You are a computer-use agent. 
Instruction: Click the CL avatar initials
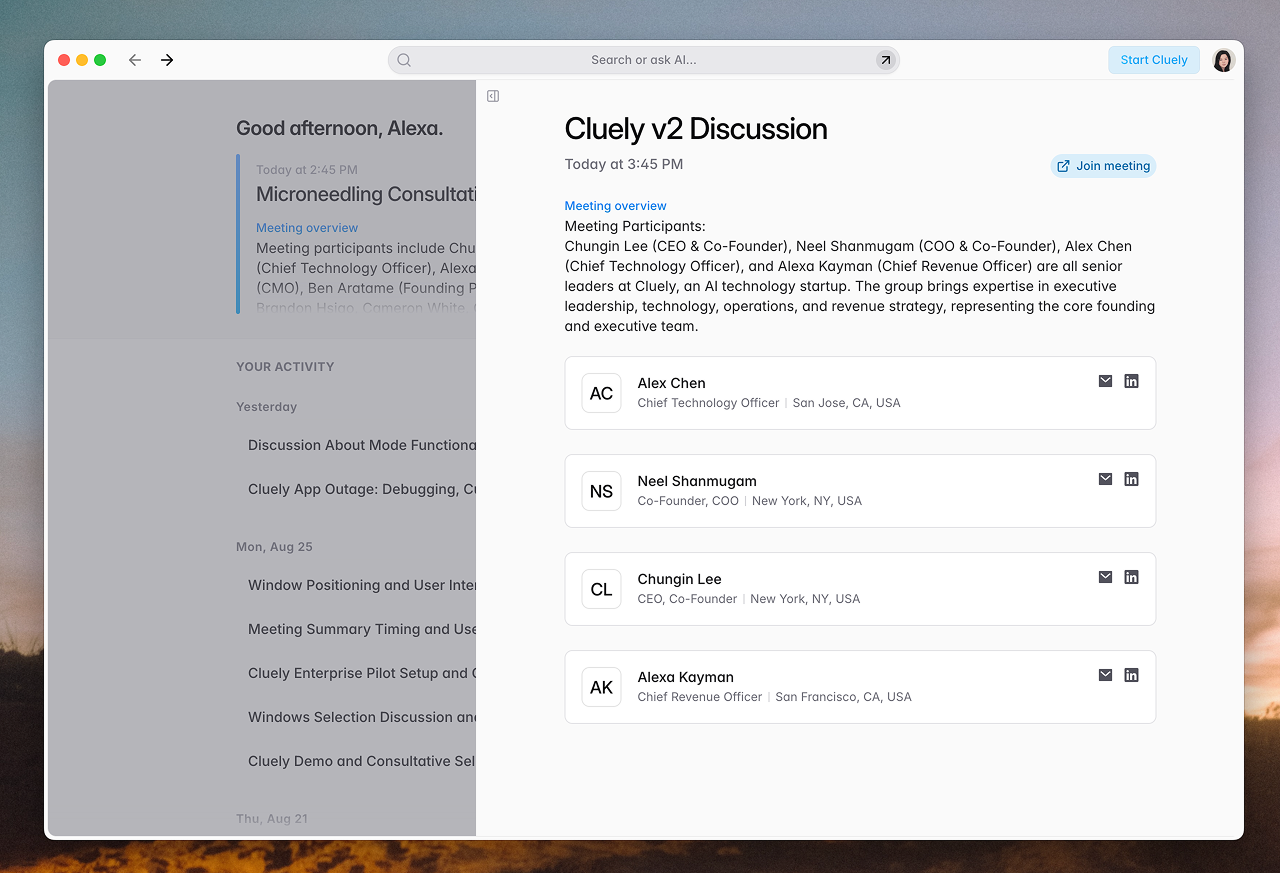pos(601,589)
